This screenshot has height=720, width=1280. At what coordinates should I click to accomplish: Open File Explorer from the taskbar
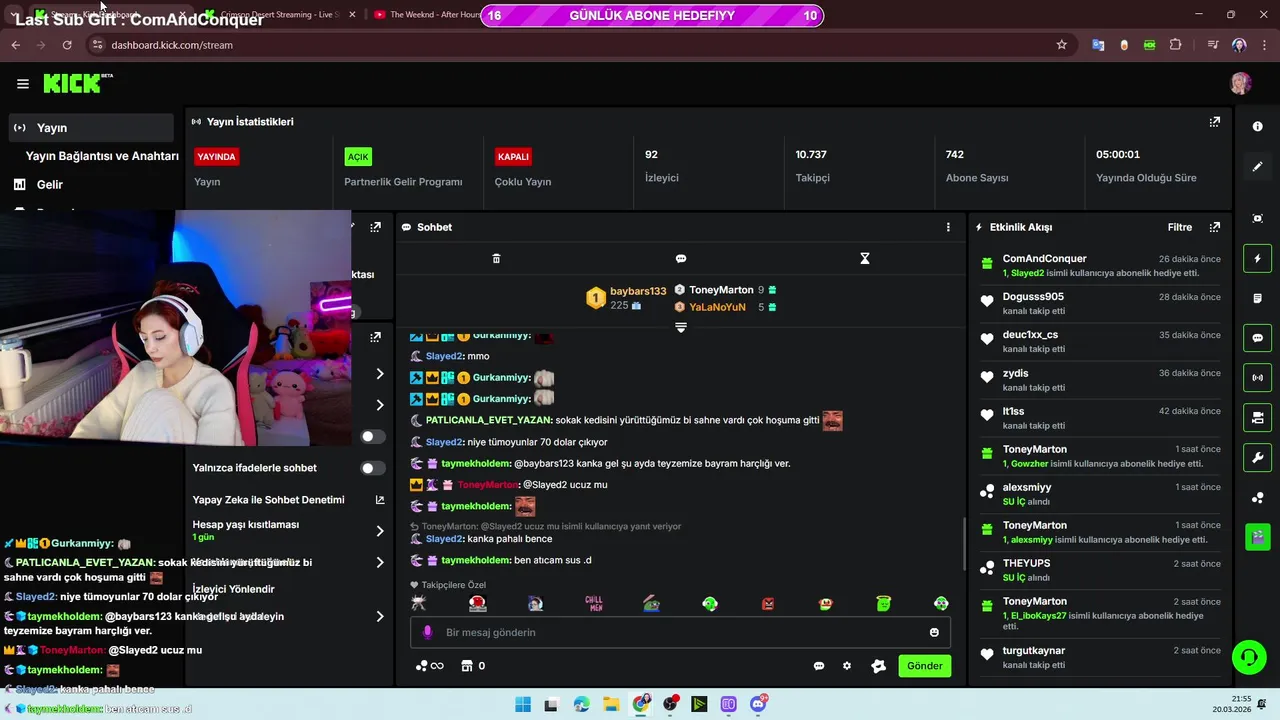[611, 704]
